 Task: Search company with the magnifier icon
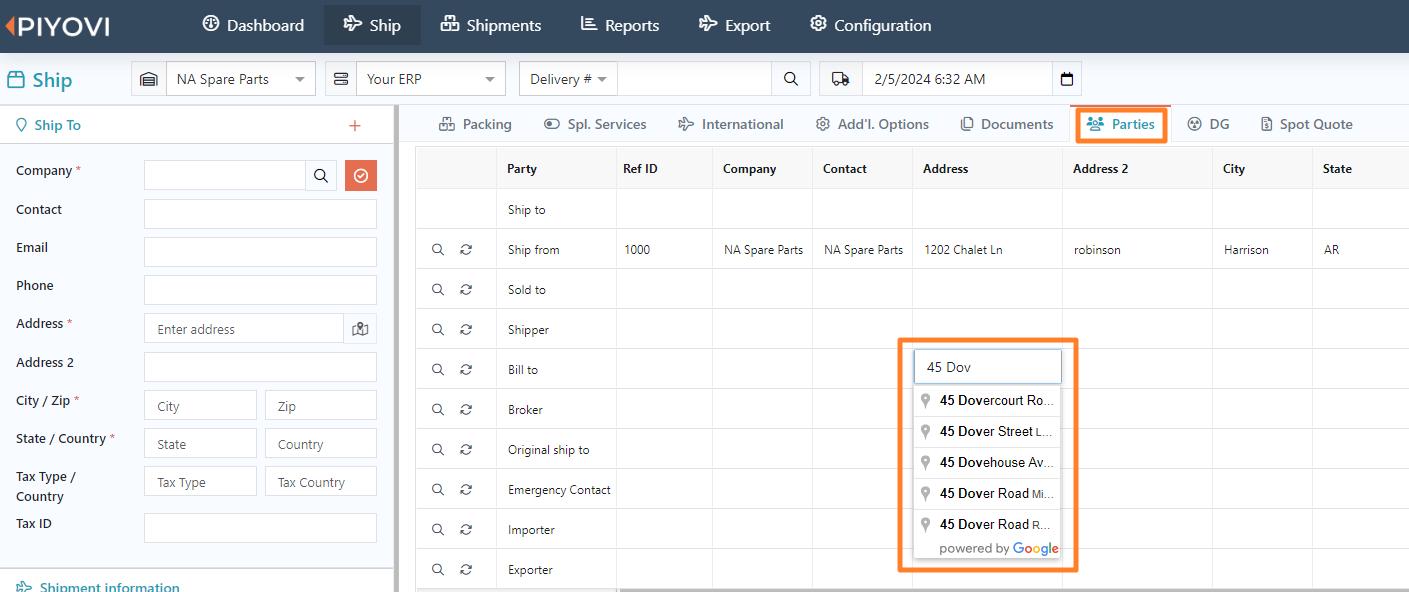click(321, 175)
